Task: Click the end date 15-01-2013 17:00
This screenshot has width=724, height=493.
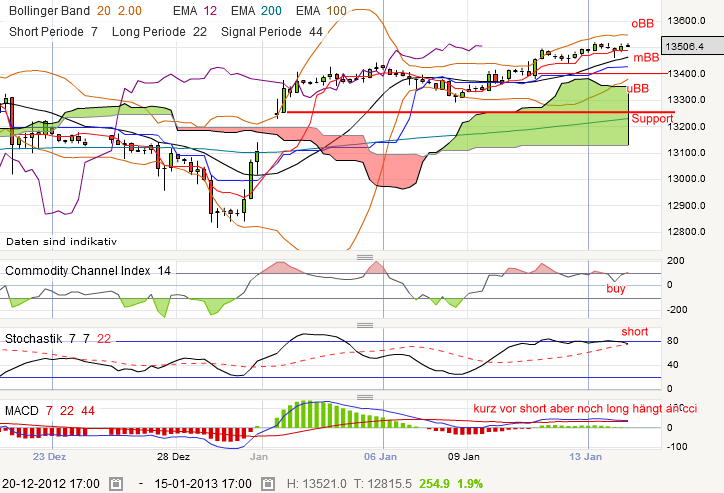Action: [203, 484]
